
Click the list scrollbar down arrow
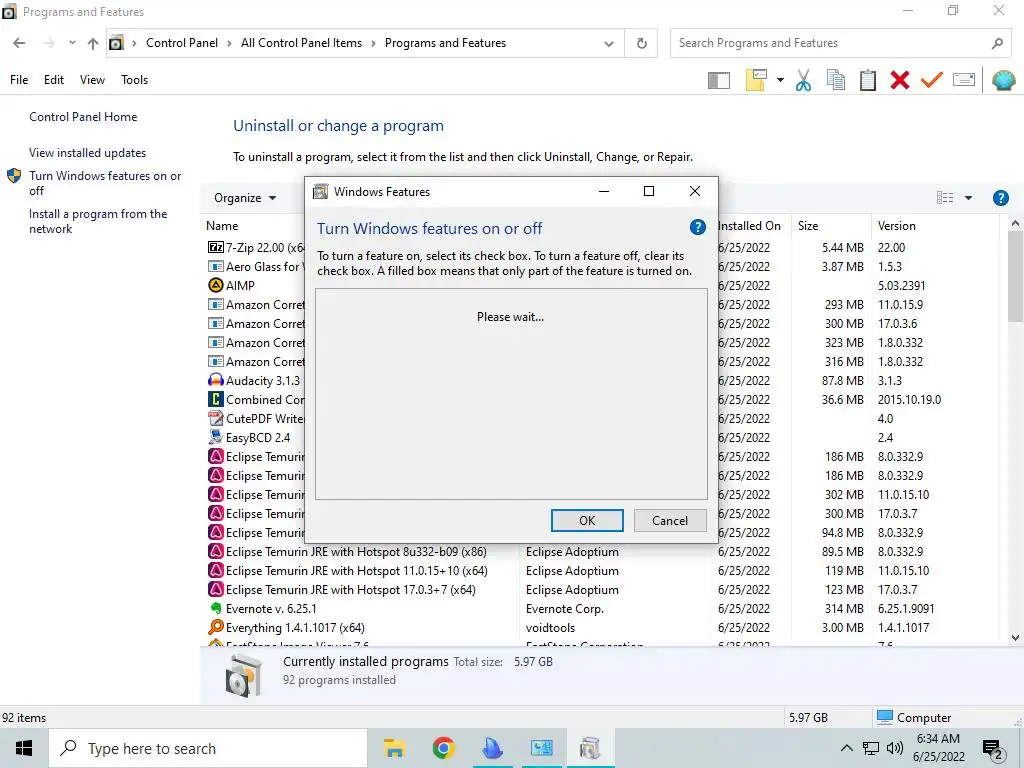pos(1015,637)
